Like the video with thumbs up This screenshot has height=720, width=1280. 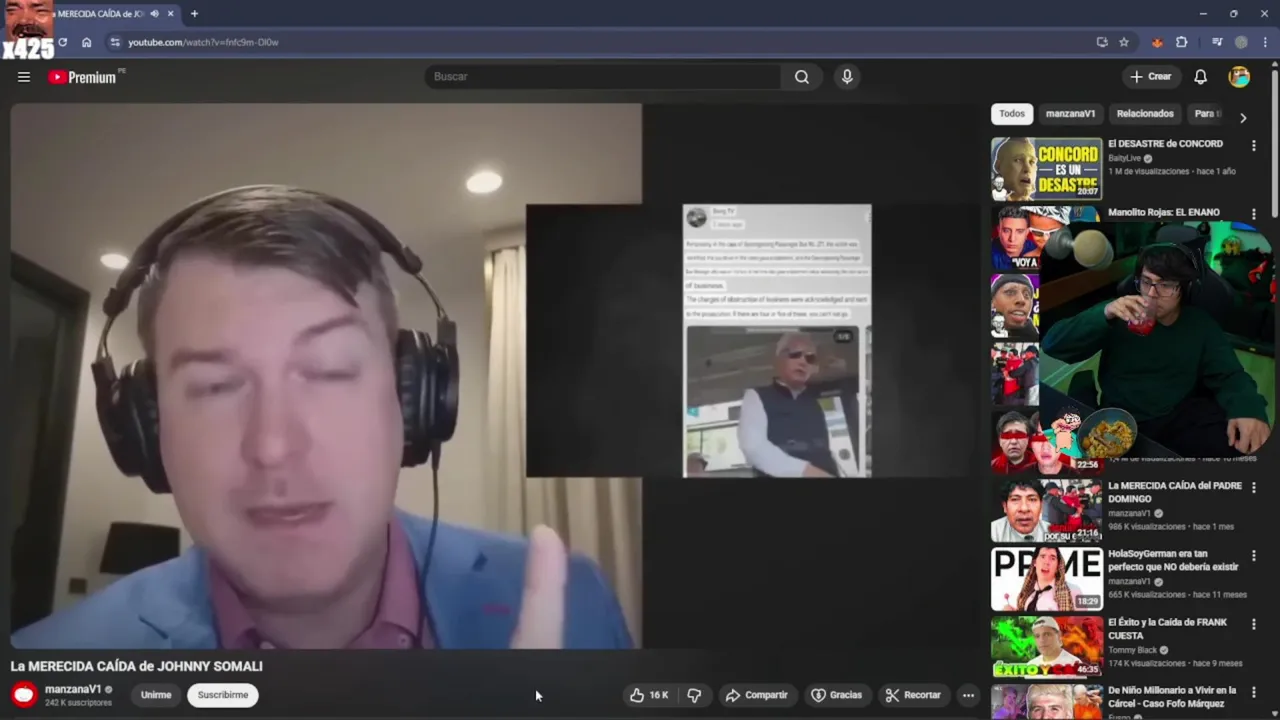pos(648,695)
